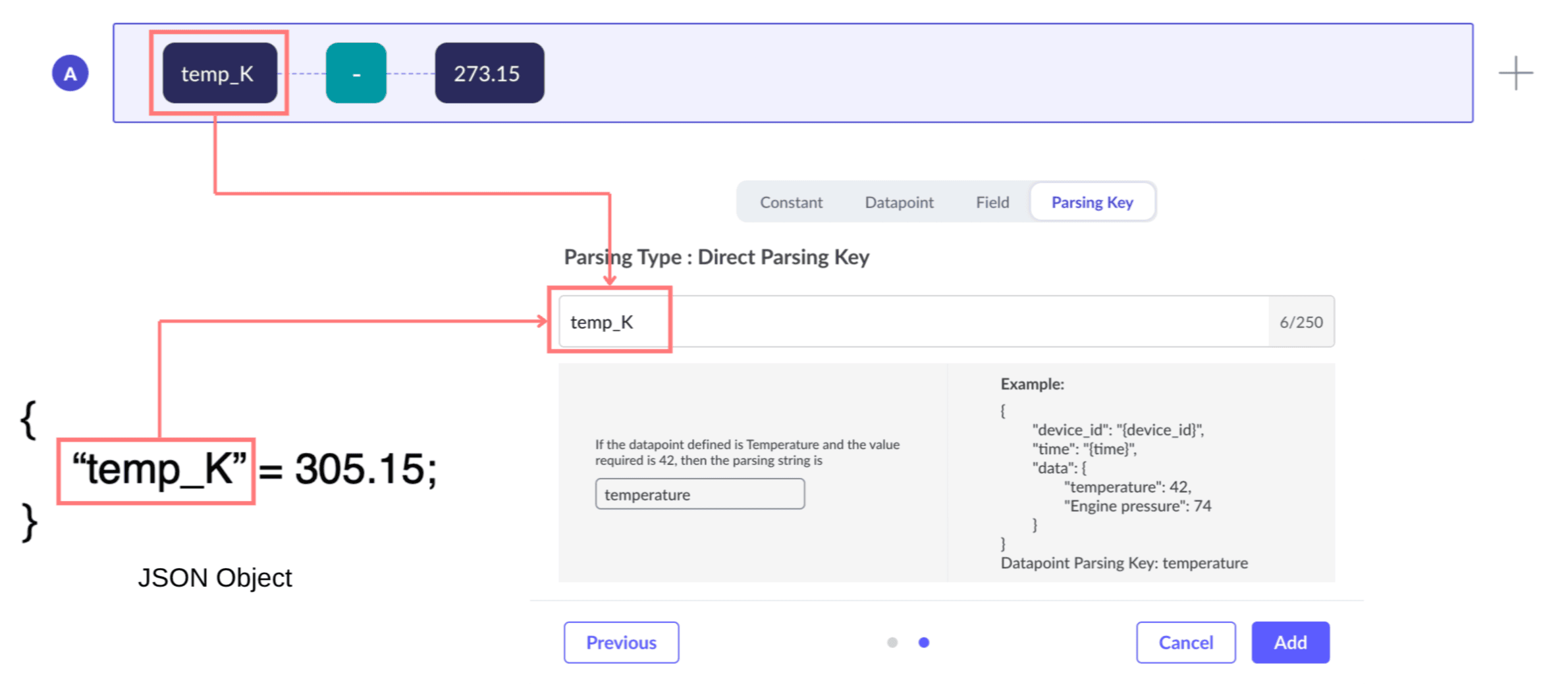Click the empty area of formula row A
The width and height of the screenshot is (1568, 690).
[x=988, y=73]
